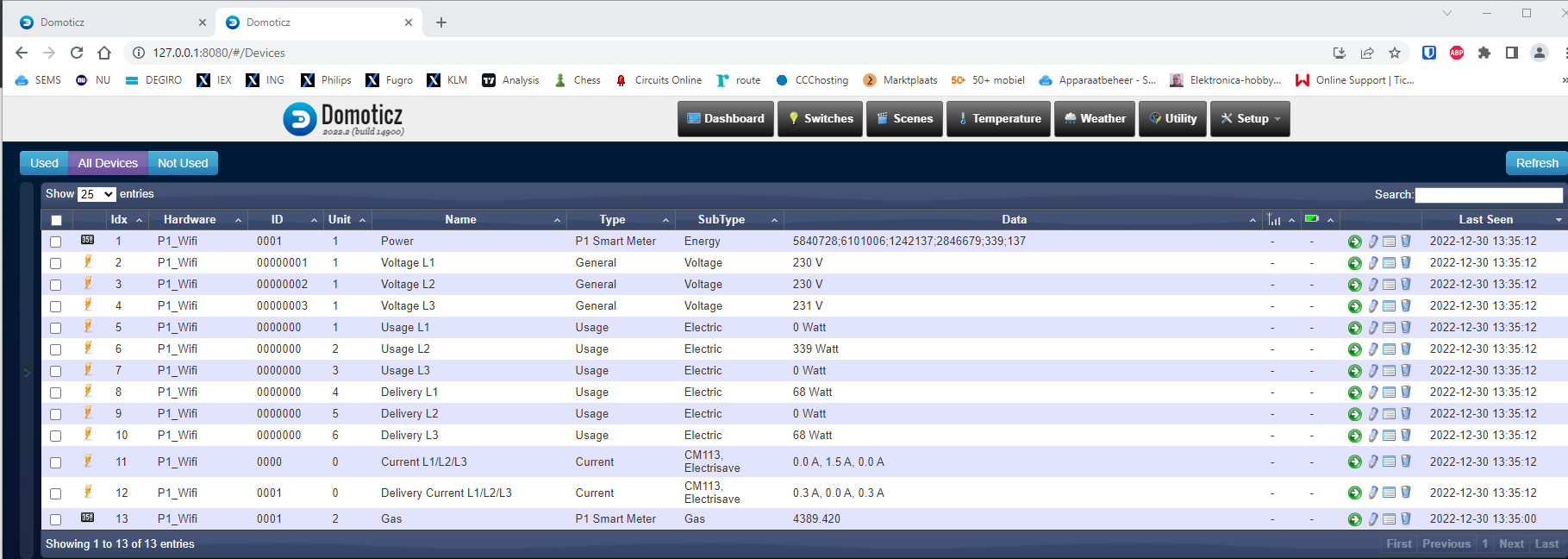Check the checkbox for Delivery Current L1/L2/L3
This screenshot has width=1568, height=559.
pos(56,493)
